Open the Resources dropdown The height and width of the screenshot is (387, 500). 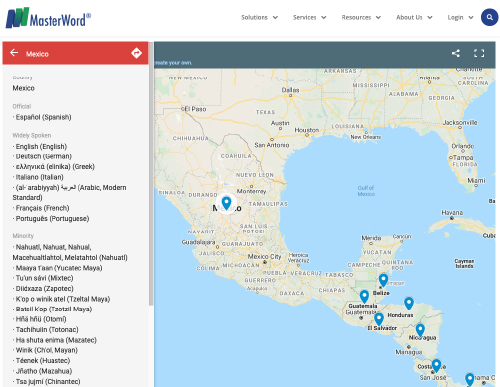tap(361, 17)
